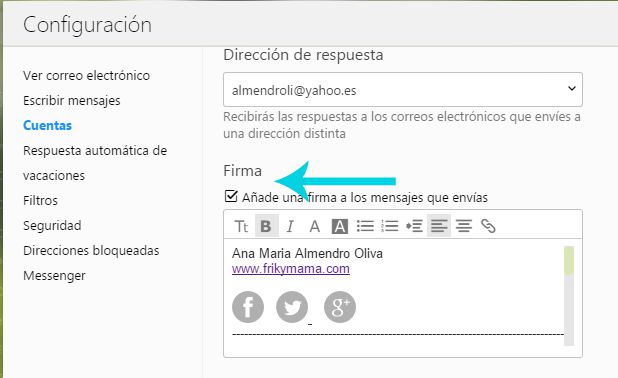Insert a bulleted list
The image size is (618, 378).
point(365,226)
